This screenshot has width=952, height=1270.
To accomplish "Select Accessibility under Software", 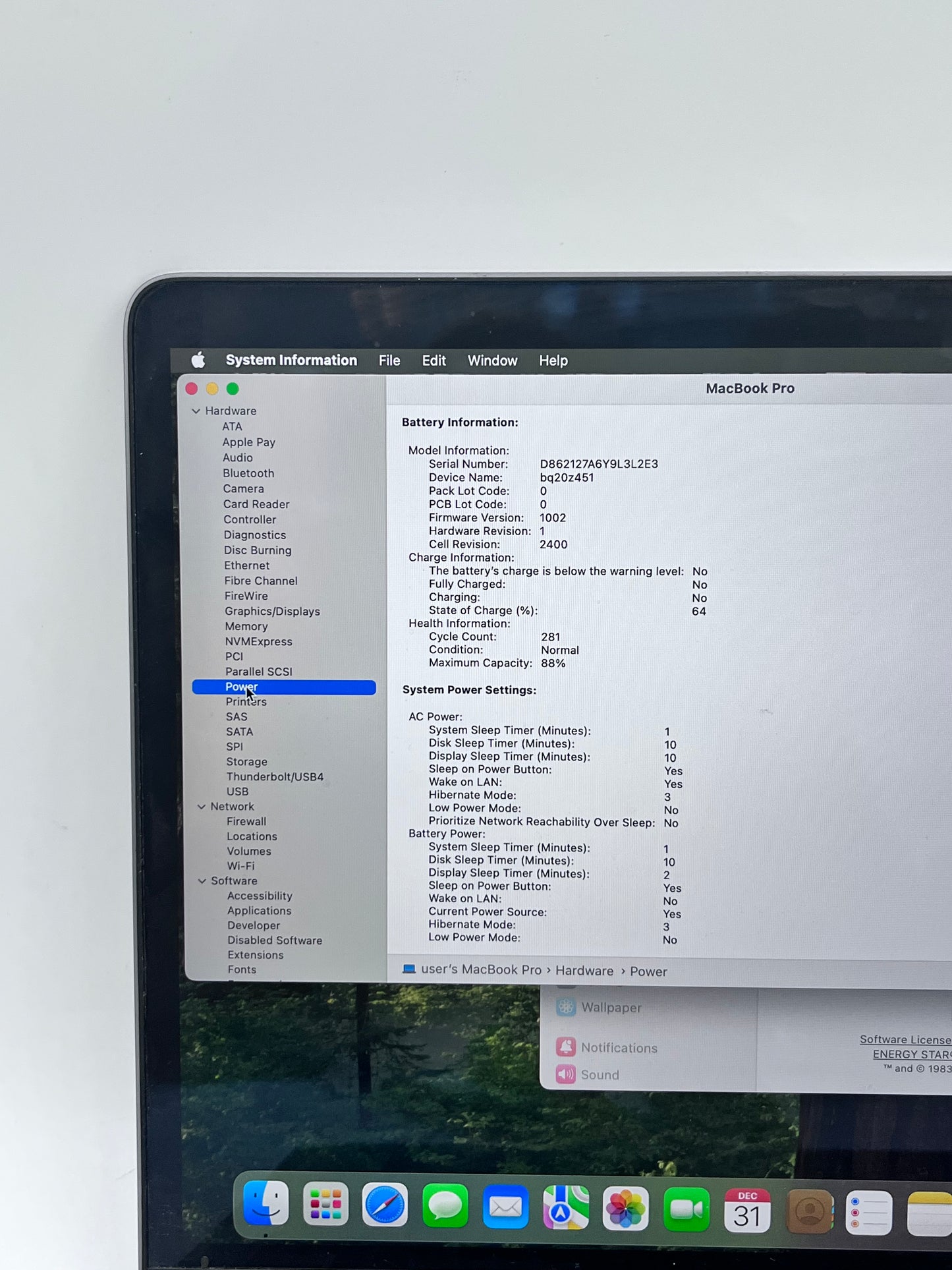I will [x=260, y=896].
